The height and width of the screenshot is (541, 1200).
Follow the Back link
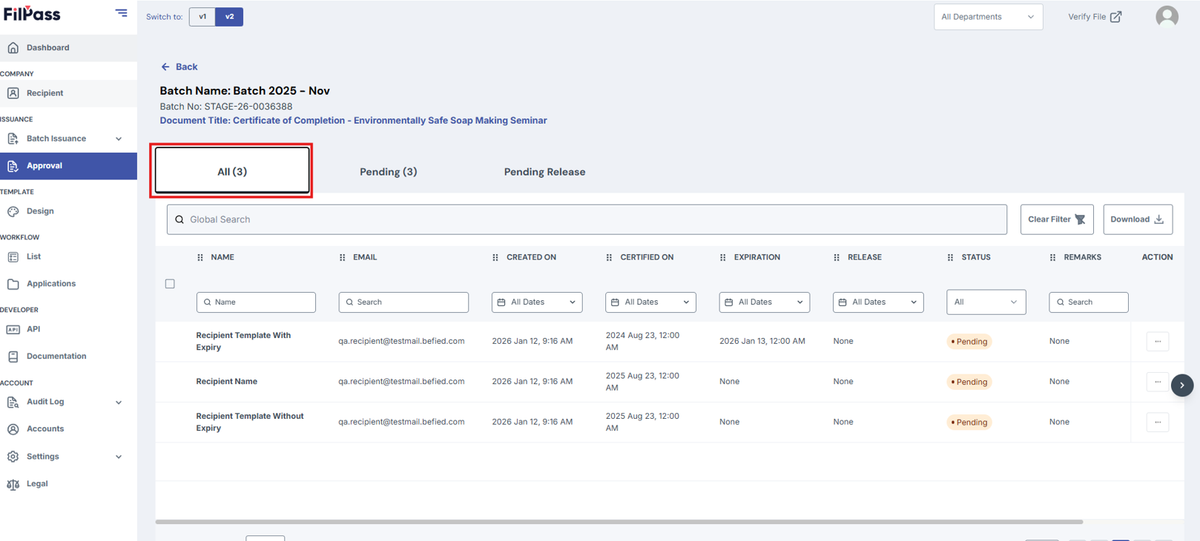tap(179, 67)
